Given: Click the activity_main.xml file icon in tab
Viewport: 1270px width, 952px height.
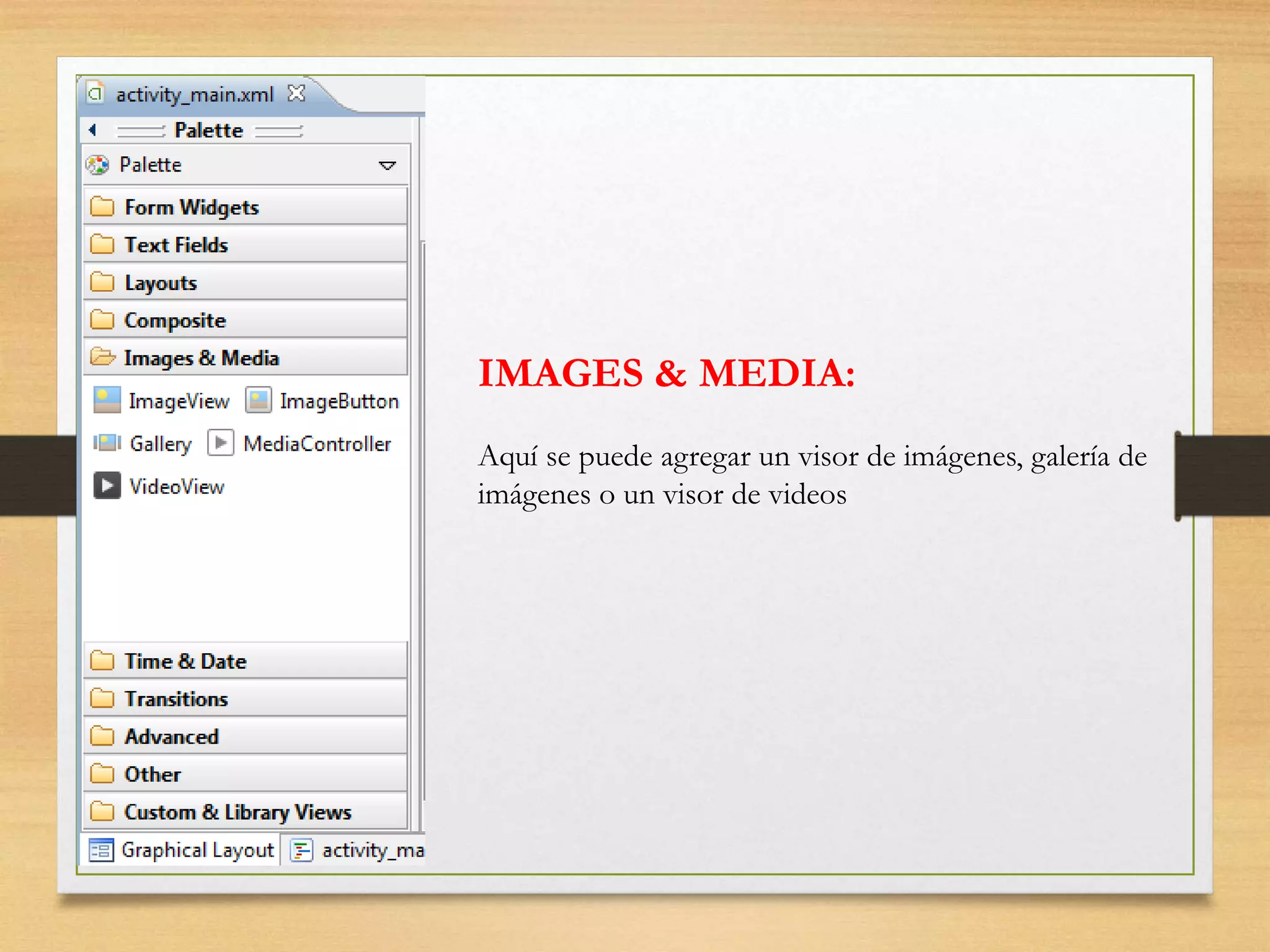Looking at the screenshot, I should click(x=95, y=93).
